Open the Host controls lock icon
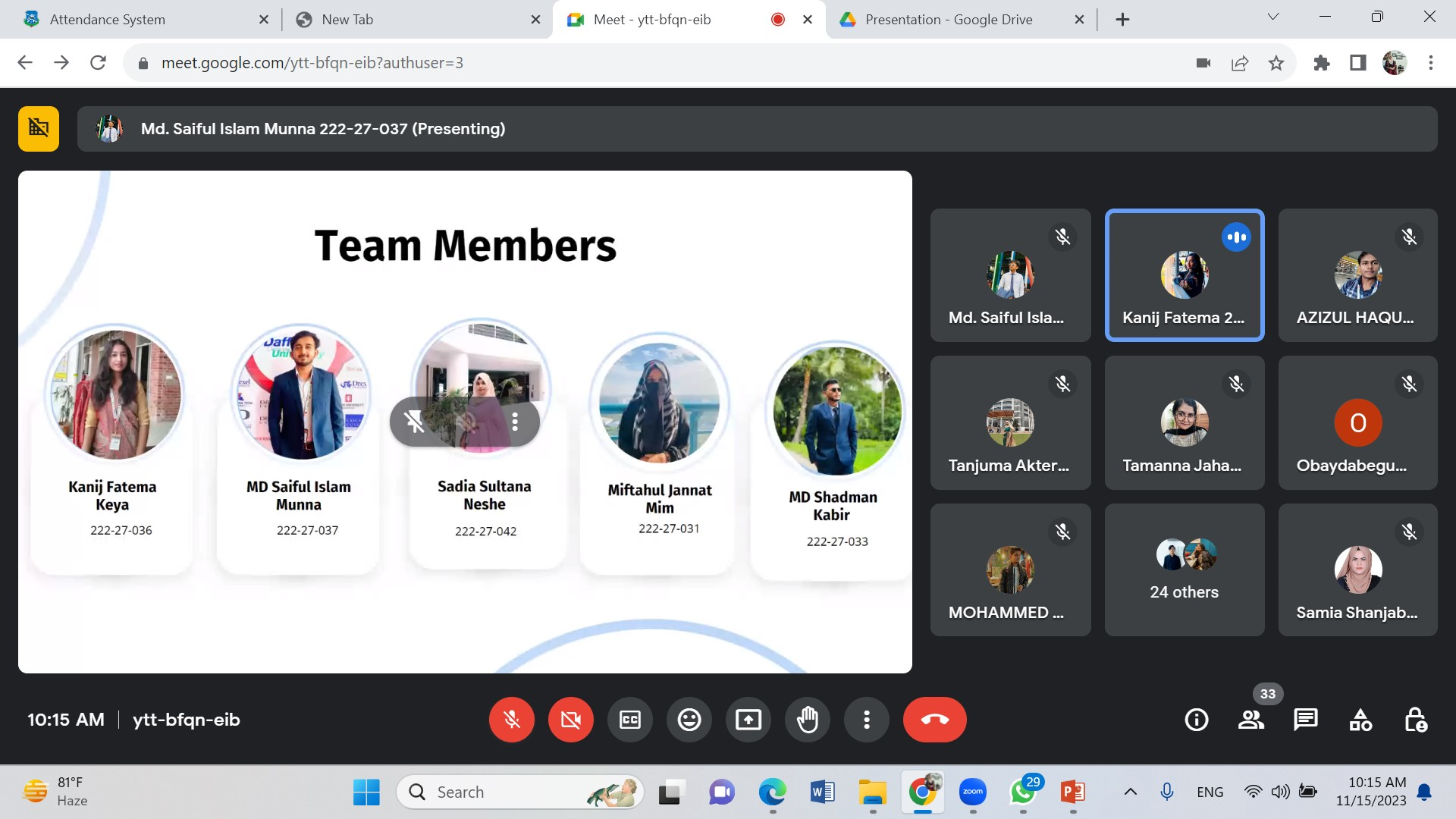Viewport: 1456px width, 819px height. pyautogui.click(x=1415, y=720)
